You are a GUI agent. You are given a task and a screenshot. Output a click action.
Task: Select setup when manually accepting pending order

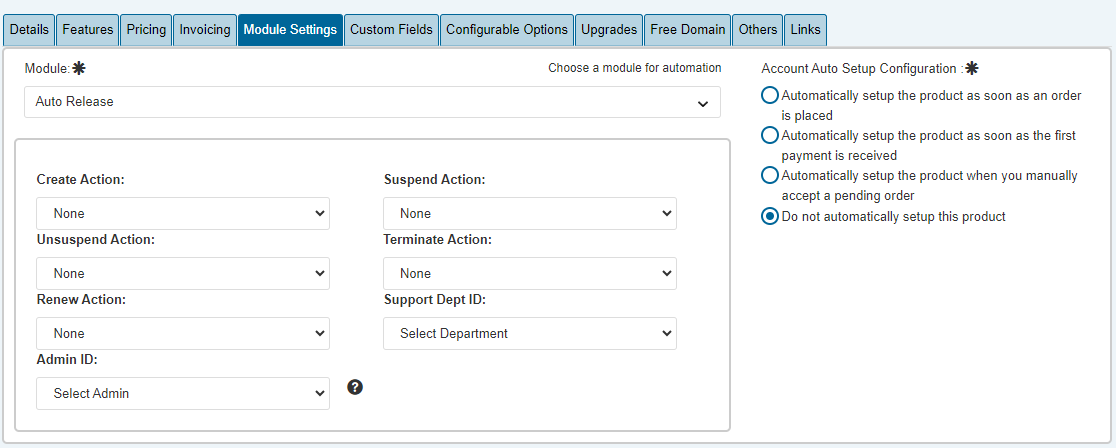769,175
